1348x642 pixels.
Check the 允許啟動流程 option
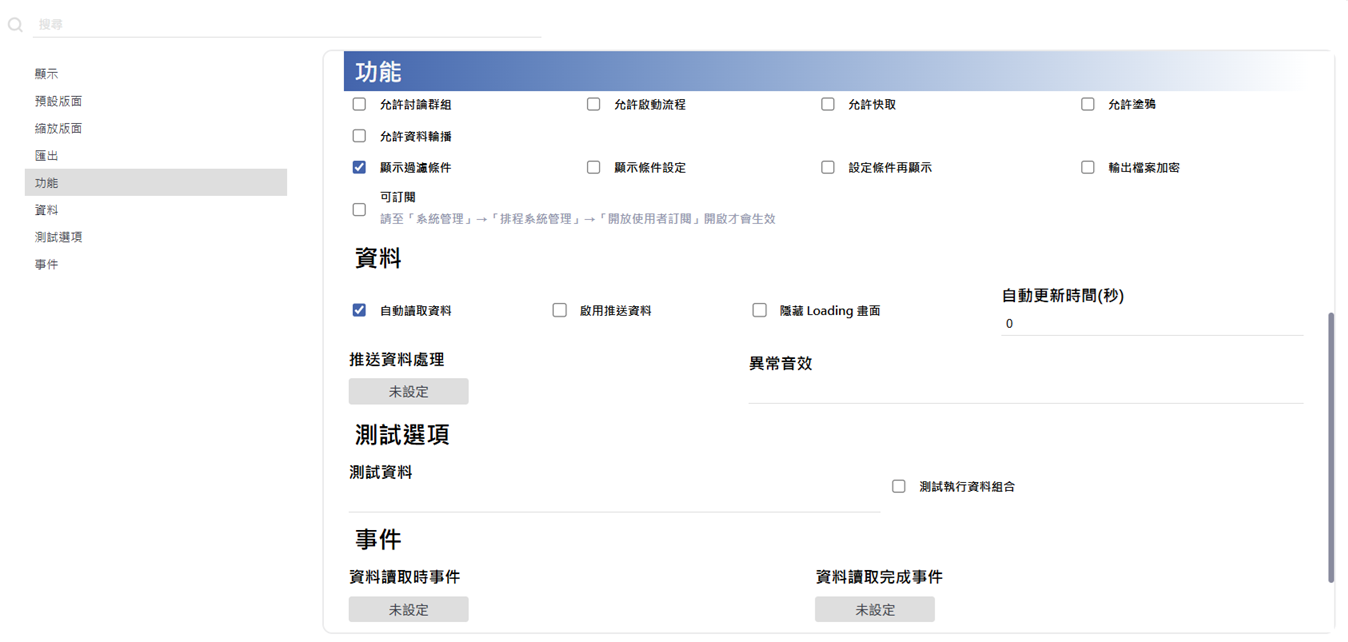tap(594, 104)
